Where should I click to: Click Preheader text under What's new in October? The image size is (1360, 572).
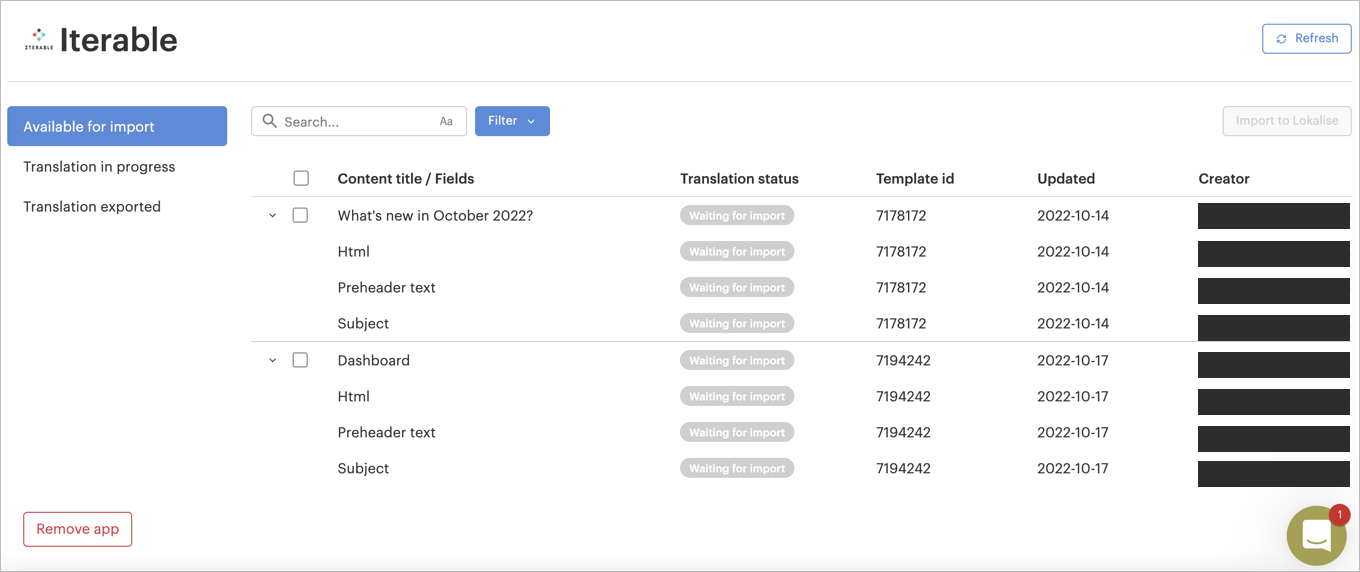(387, 288)
